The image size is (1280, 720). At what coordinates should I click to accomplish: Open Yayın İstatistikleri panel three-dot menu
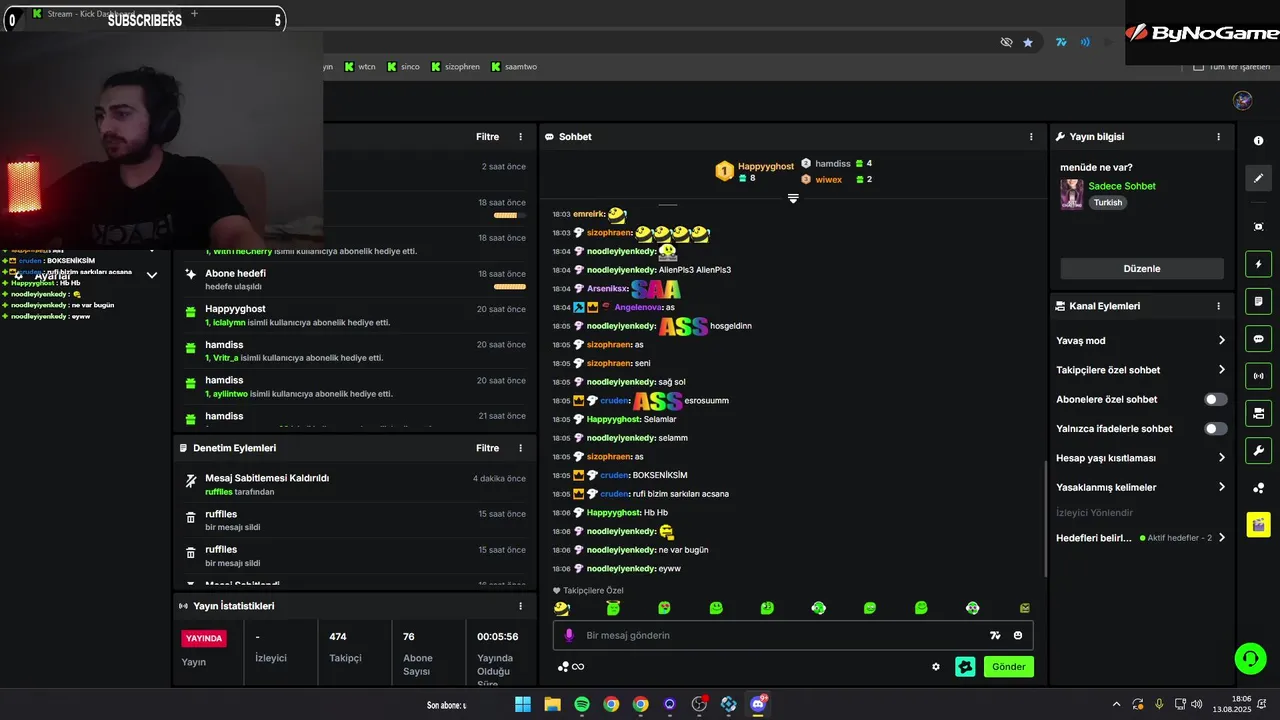pos(520,606)
